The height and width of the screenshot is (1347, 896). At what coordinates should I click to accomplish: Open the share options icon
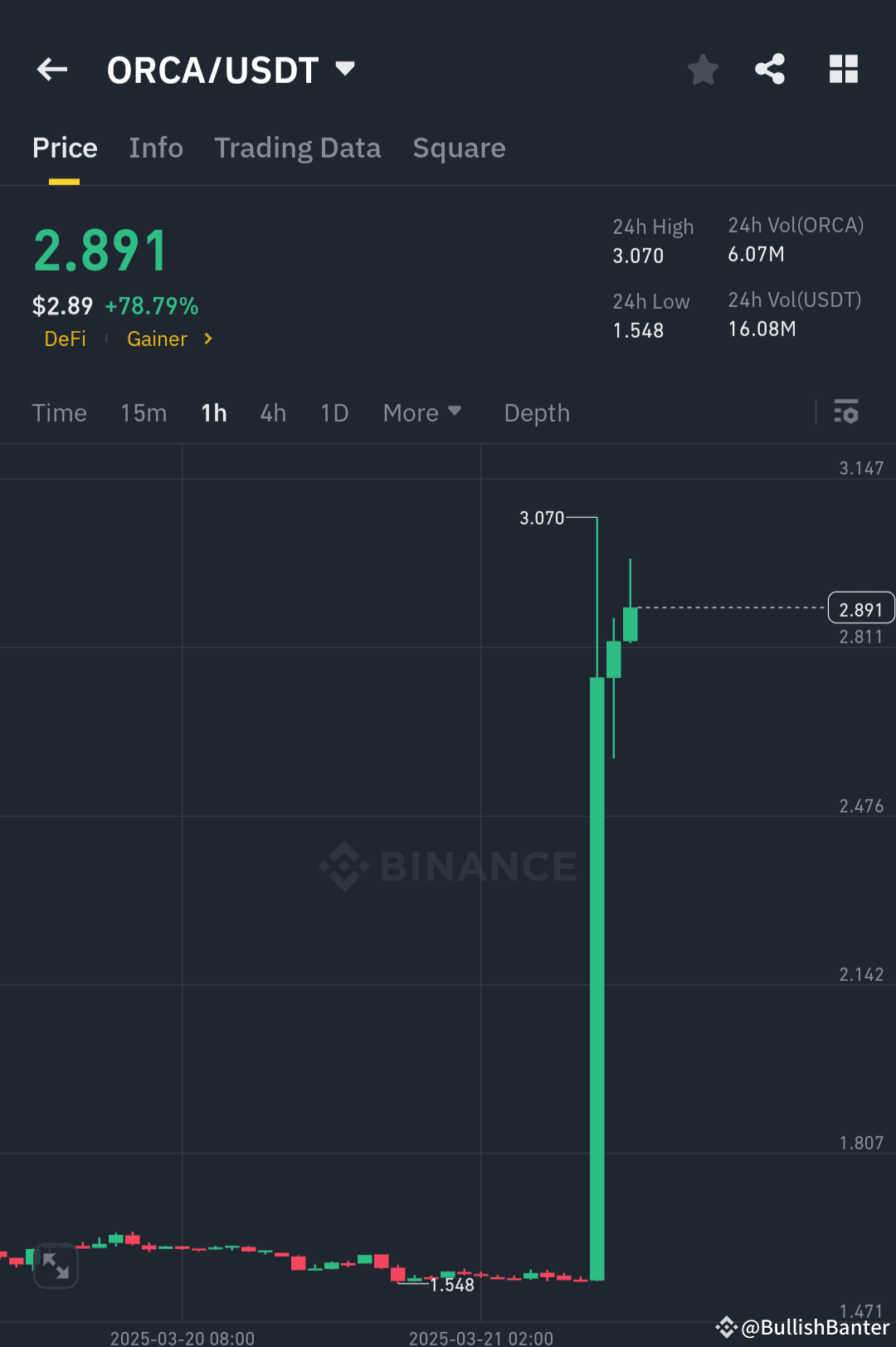tap(770, 70)
